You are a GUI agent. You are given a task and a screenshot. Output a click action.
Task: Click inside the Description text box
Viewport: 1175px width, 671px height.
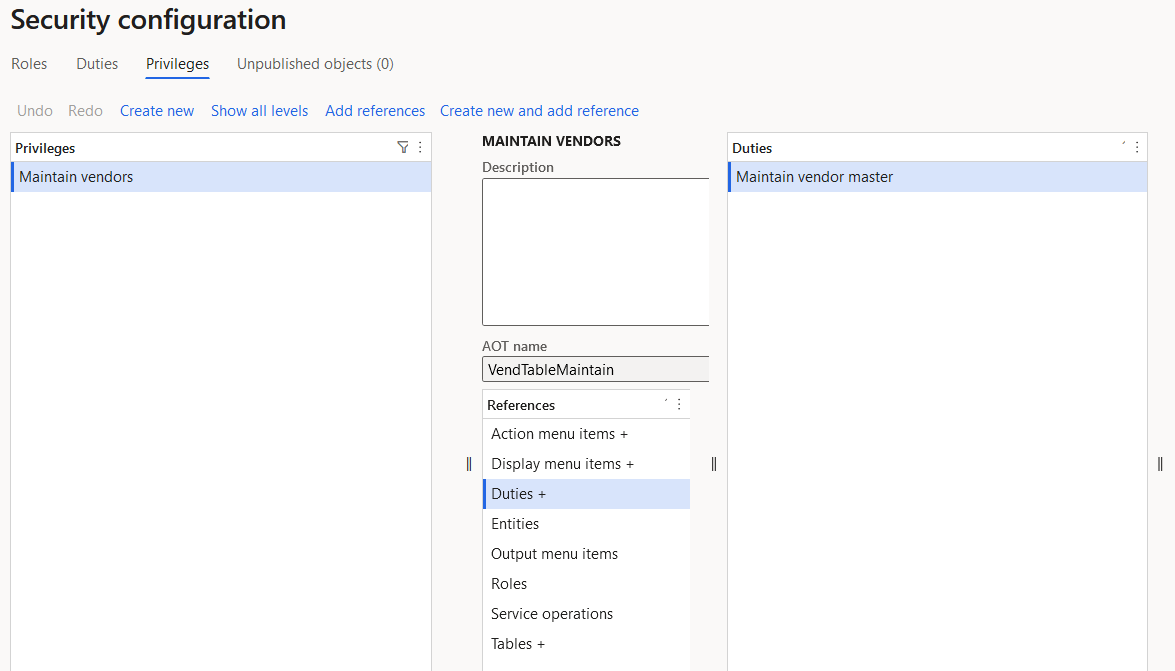coord(596,252)
